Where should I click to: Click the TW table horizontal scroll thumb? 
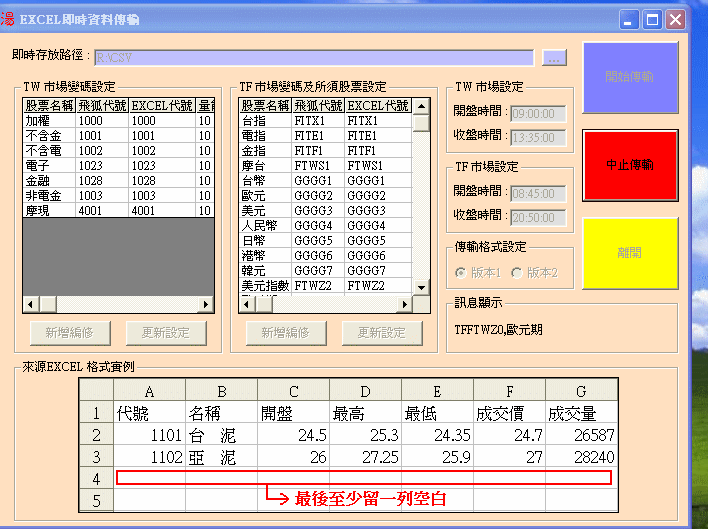pos(47,304)
